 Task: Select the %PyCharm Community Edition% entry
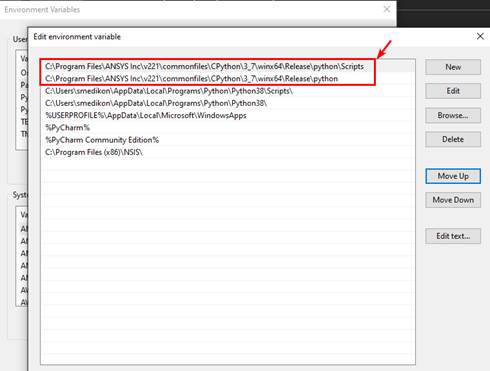coord(228,140)
